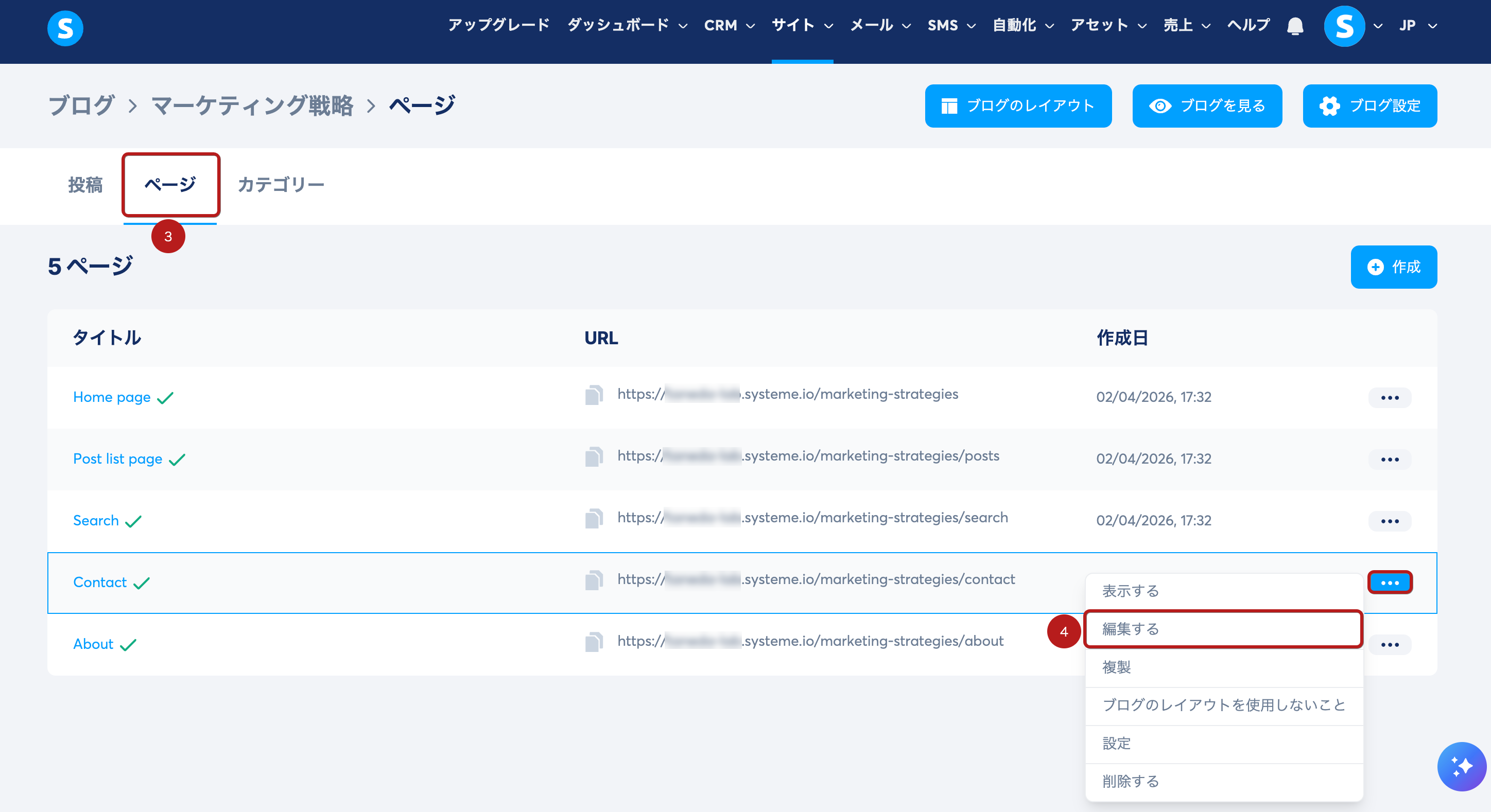Image resolution: width=1491 pixels, height=812 pixels.
Task: Click the user profile avatar icon
Action: click(1343, 26)
